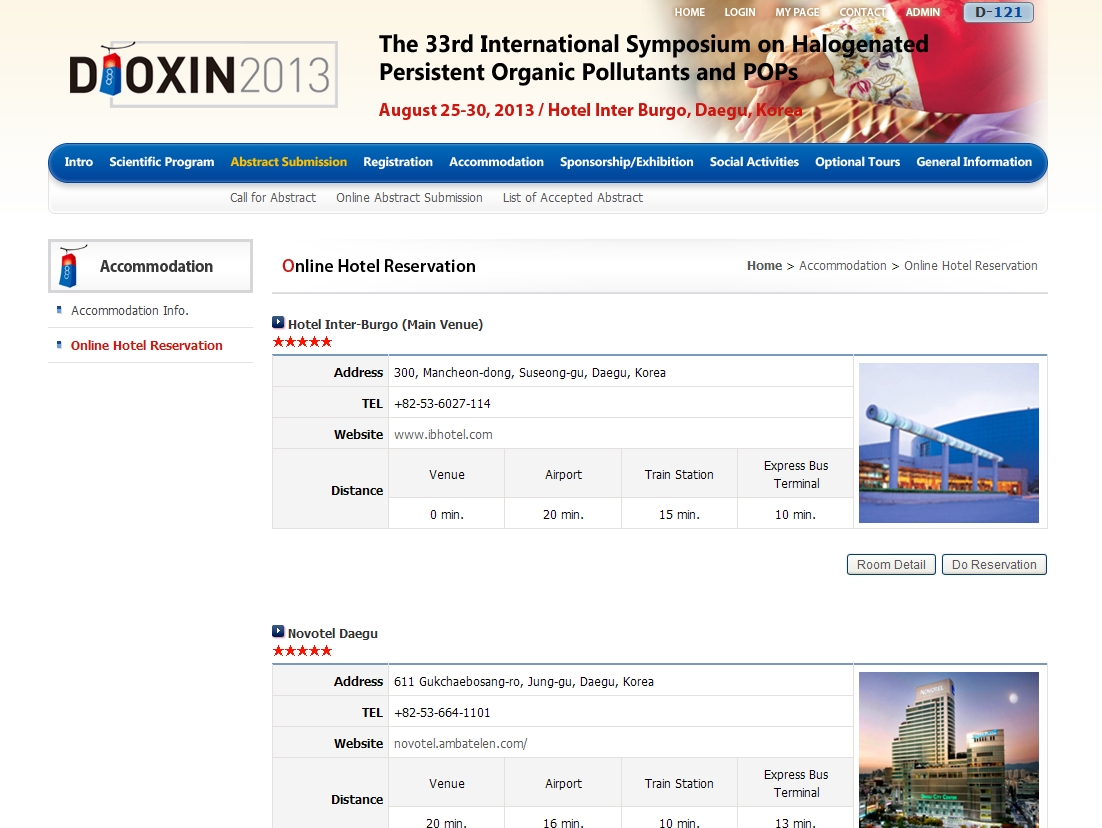Click 'August 25-30, 2013 / Hotel Inter Burgo' text
The width and height of the screenshot is (1102, 828).
click(x=590, y=110)
